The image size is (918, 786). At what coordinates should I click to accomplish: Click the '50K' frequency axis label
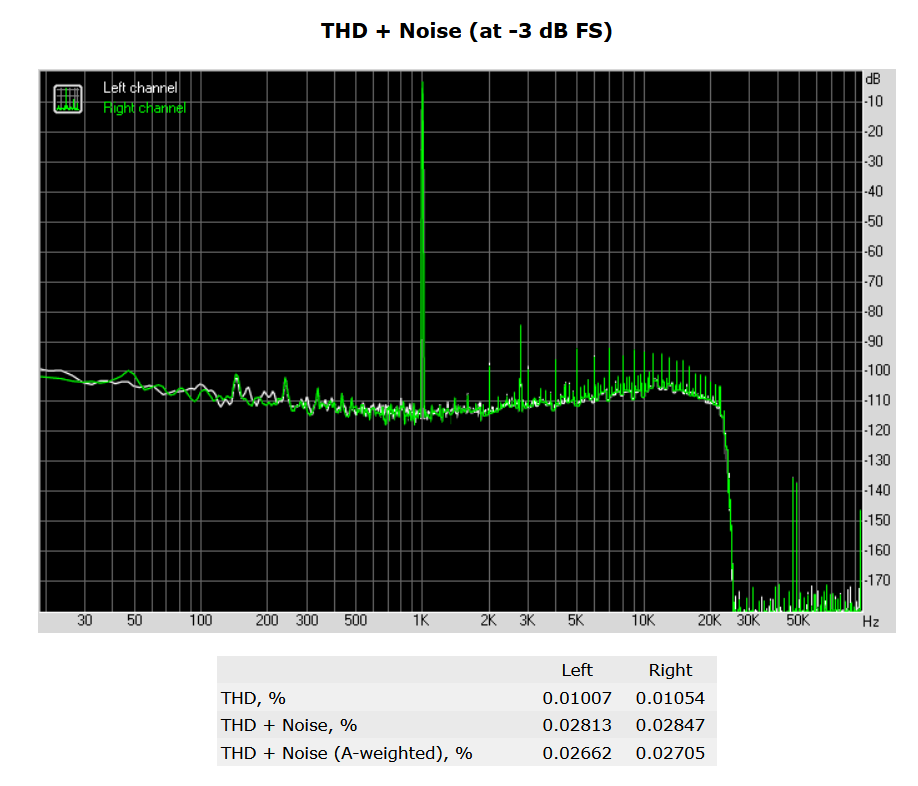click(x=798, y=620)
